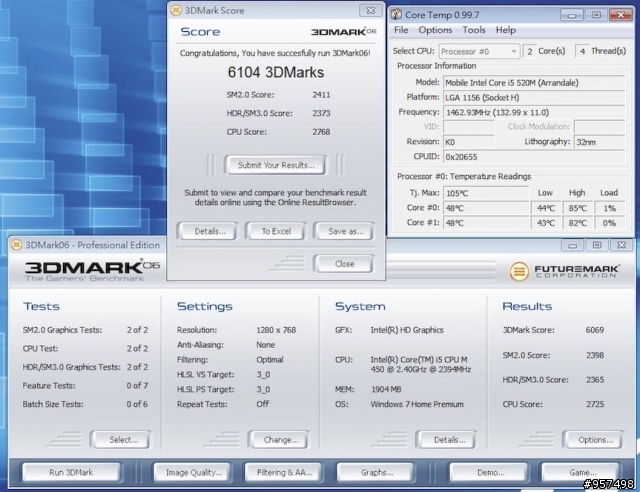Click the 3DMark06 logo in Score dialog
640x492 pixels.
pyautogui.click(x=343, y=32)
